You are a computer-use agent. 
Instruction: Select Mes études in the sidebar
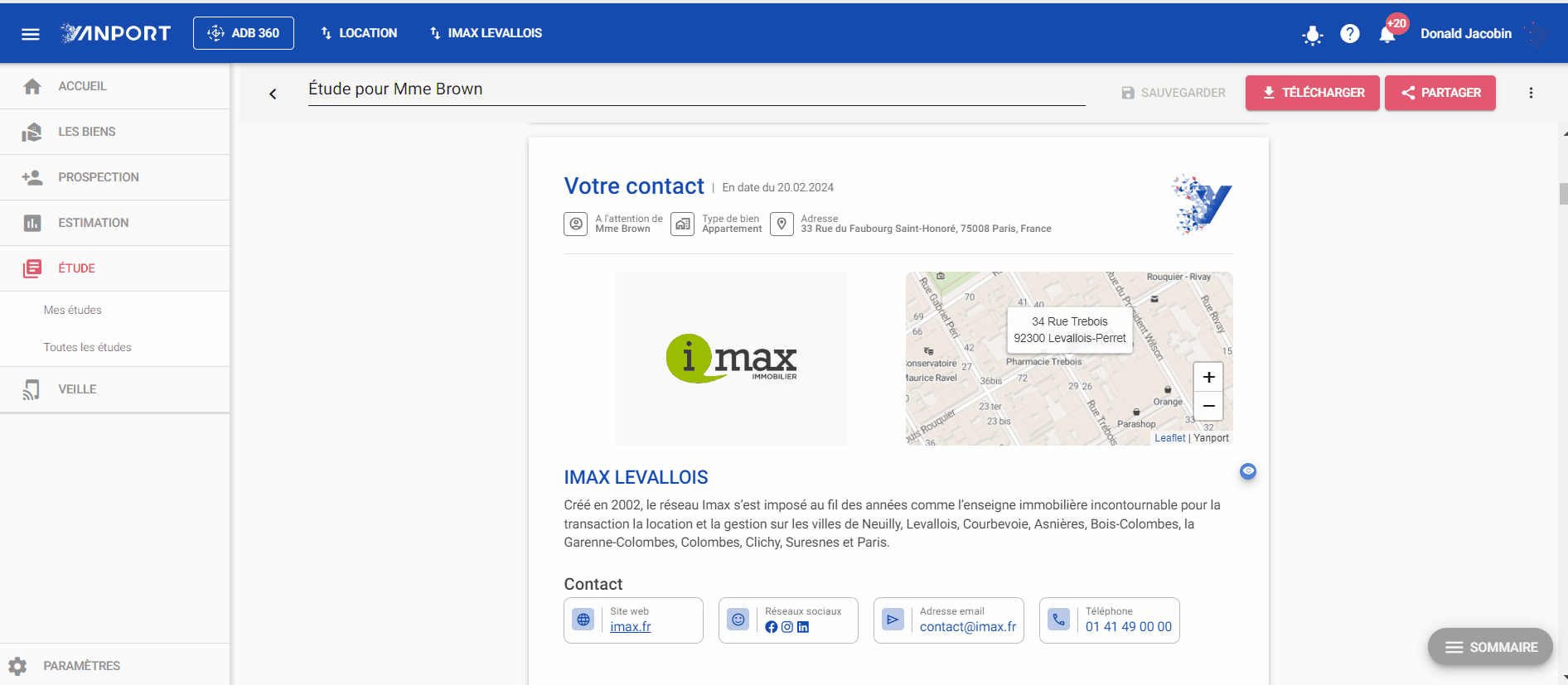coord(73,310)
